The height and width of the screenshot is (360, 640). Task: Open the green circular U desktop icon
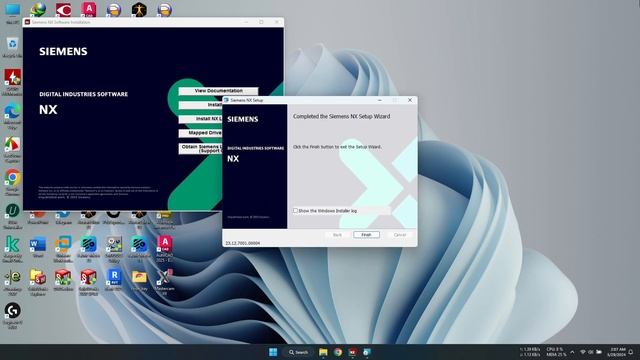pos(12,216)
